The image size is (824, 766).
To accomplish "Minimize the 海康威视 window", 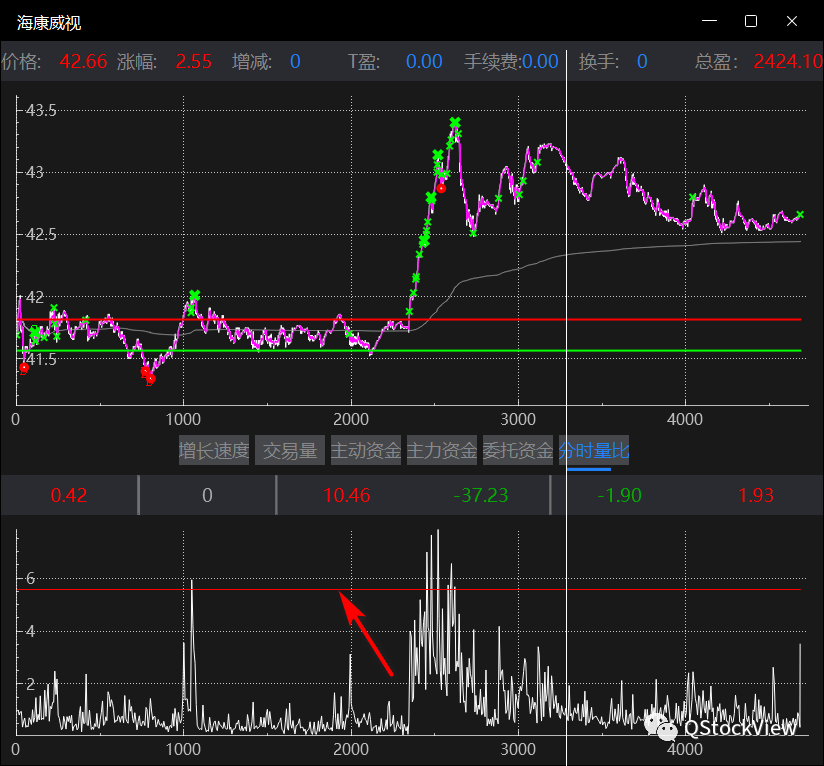I will coord(709,21).
